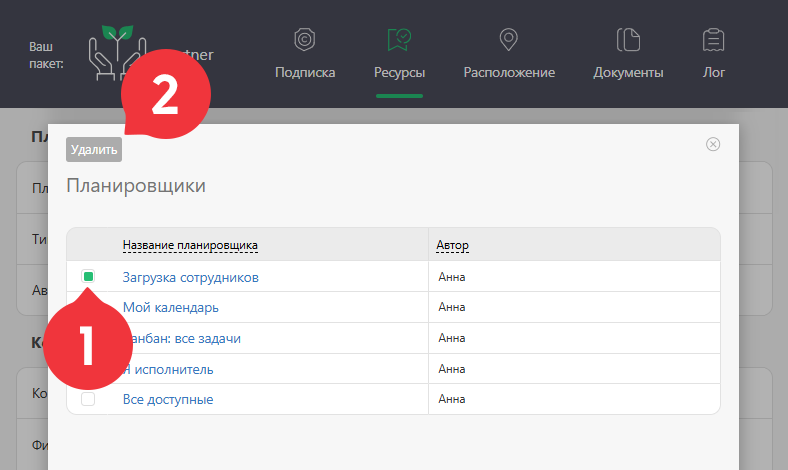The height and width of the screenshot is (470, 788).
Task: Click Анна in the канбан row
Action: pyautogui.click(x=452, y=338)
